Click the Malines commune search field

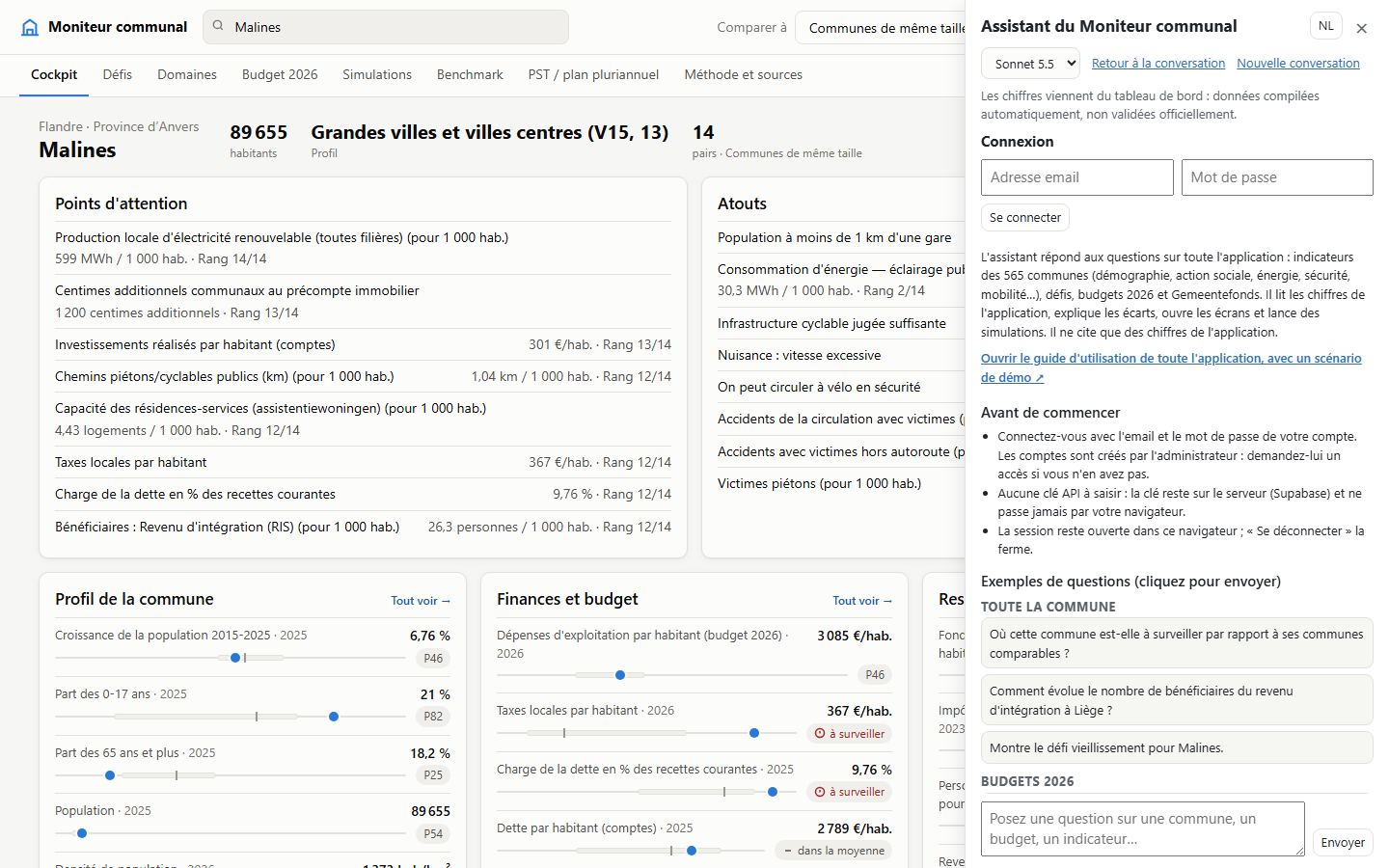click(386, 27)
